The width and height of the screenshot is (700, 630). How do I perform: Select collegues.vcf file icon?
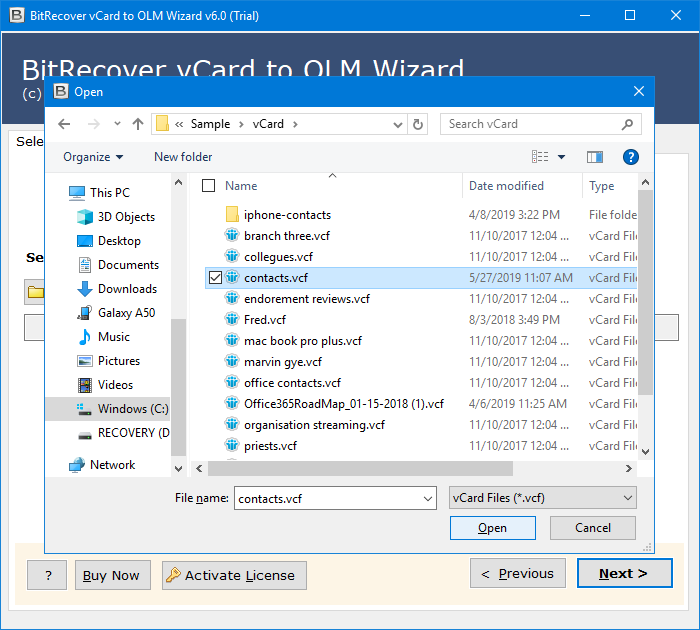(x=232, y=256)
